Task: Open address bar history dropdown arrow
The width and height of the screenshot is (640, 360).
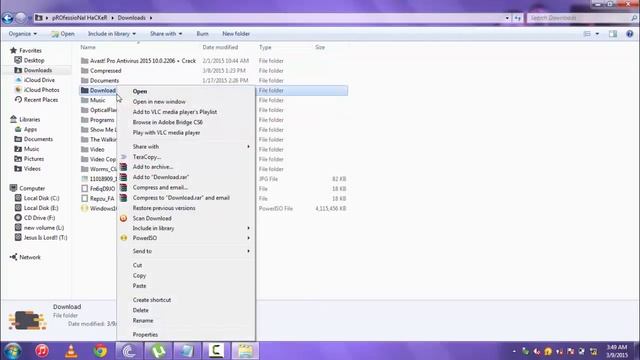Action: coord(507,18)
